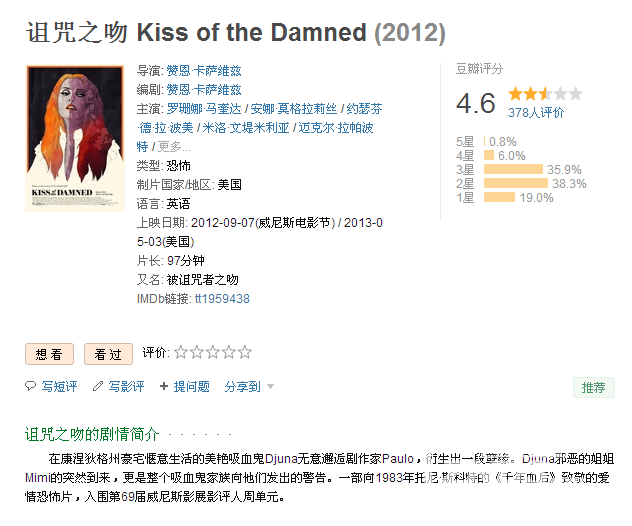Open the 写短评 link
Viewport: 632px width, 526px height.
[59, 387]
